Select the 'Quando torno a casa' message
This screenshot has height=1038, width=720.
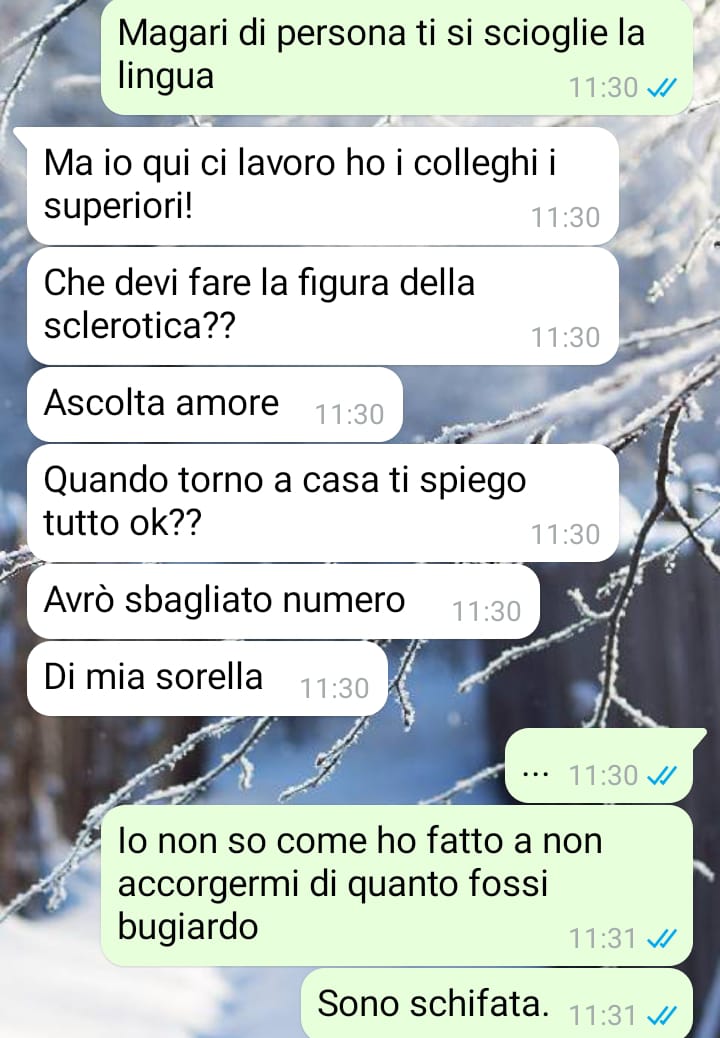[323, 502]
